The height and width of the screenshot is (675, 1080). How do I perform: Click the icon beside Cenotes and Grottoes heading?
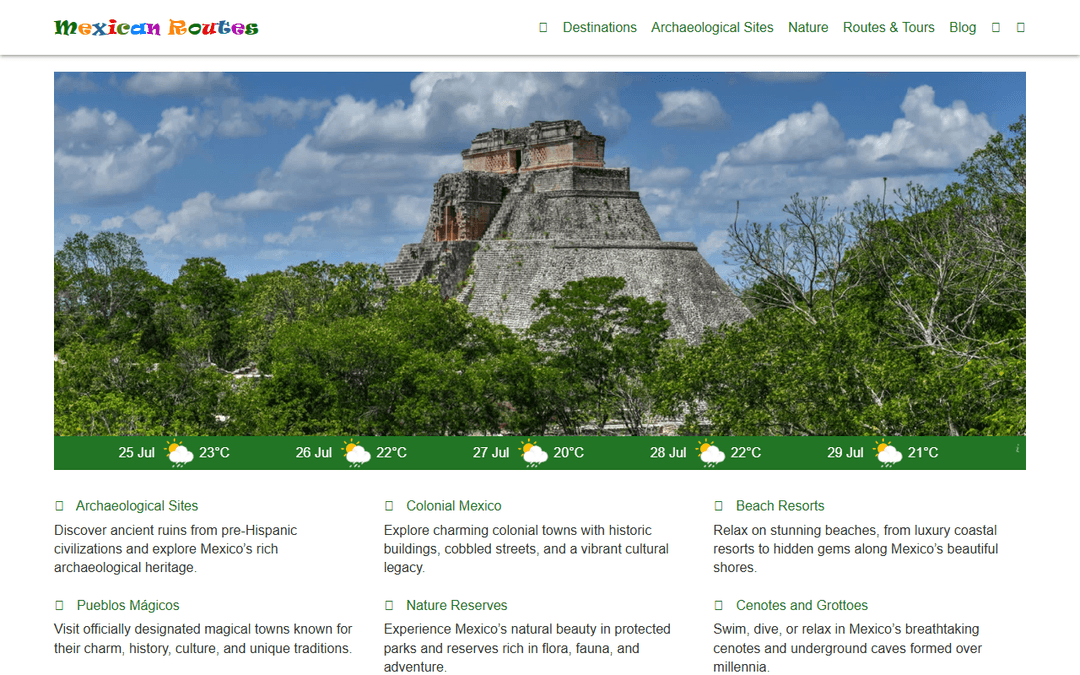(718, 605)
